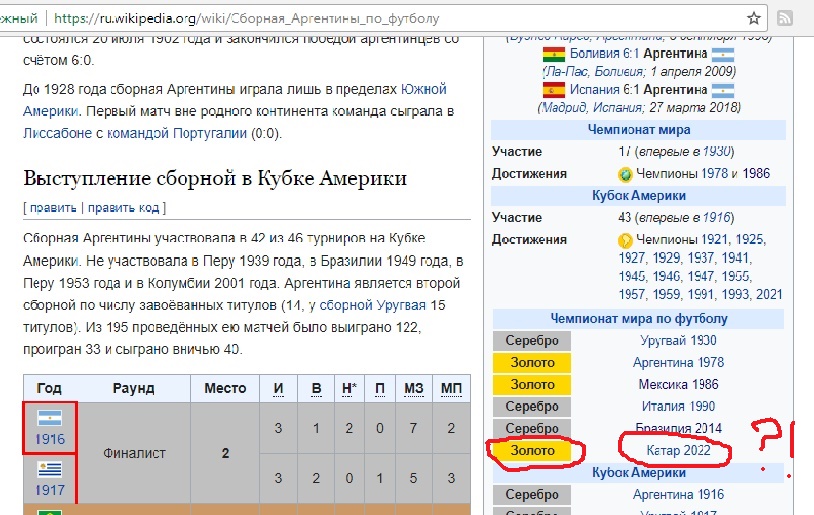Click the МП column header abbreviation
The width and height of the screenshot is (814, 515).
[451, 389]
